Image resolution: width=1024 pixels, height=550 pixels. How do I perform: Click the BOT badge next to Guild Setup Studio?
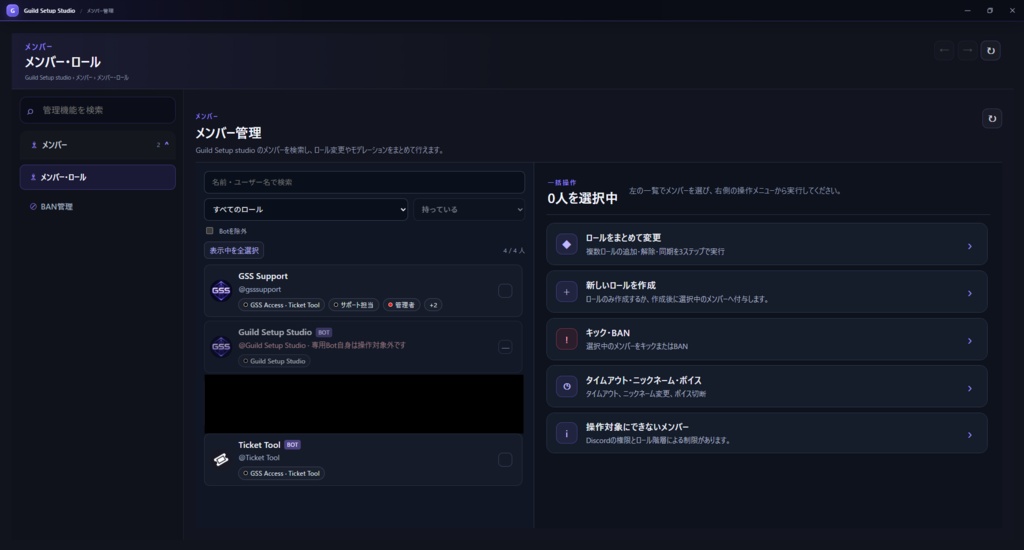click(x=324, y=332)
